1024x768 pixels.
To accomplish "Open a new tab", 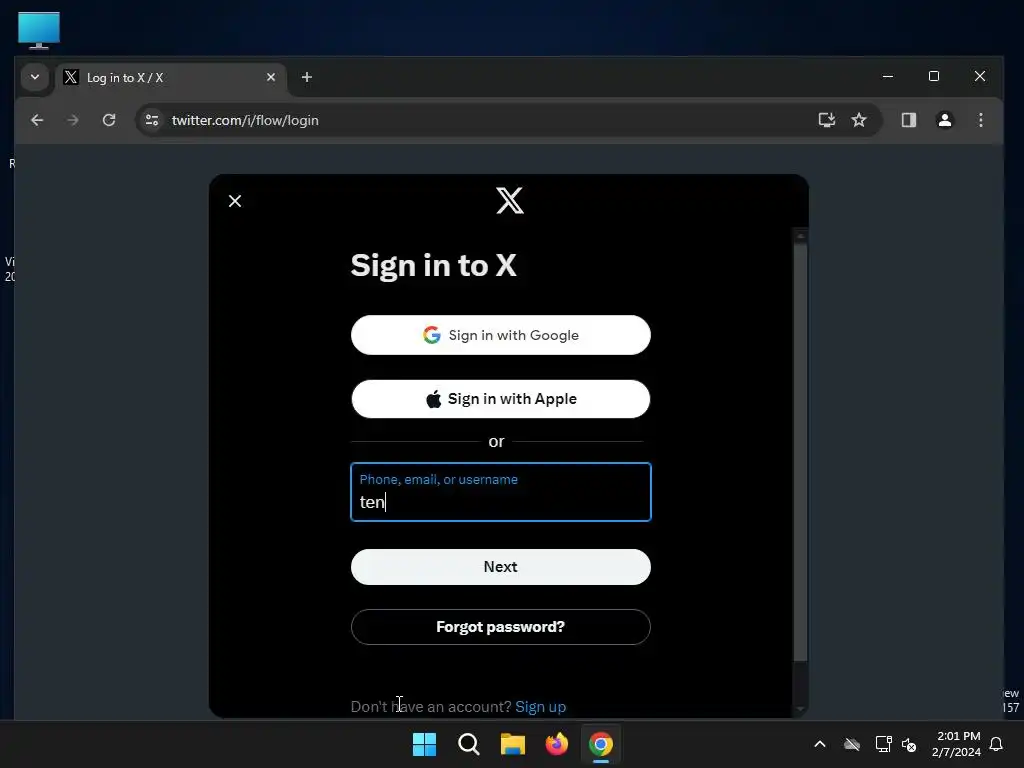I will tap(306, 77).
